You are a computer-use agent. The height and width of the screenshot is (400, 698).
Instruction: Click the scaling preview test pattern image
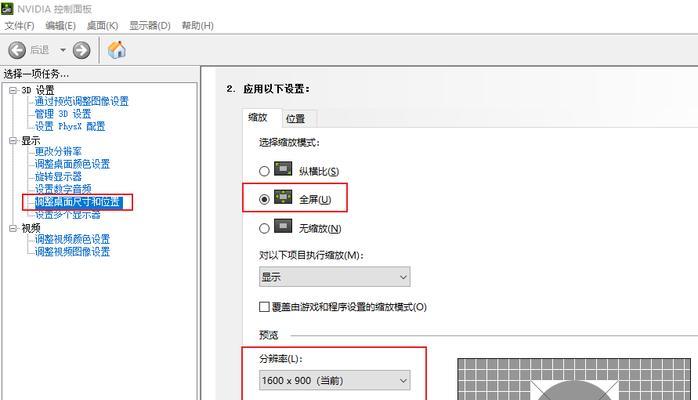click(574, 379)
